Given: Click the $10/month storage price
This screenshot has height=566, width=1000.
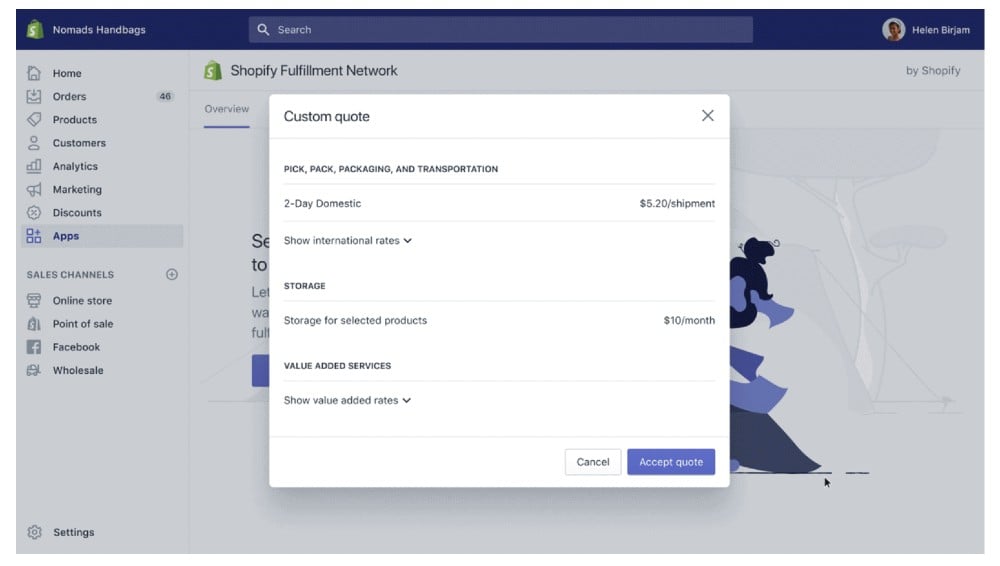Looking at the screenshot, I should [x=689, y=320].
